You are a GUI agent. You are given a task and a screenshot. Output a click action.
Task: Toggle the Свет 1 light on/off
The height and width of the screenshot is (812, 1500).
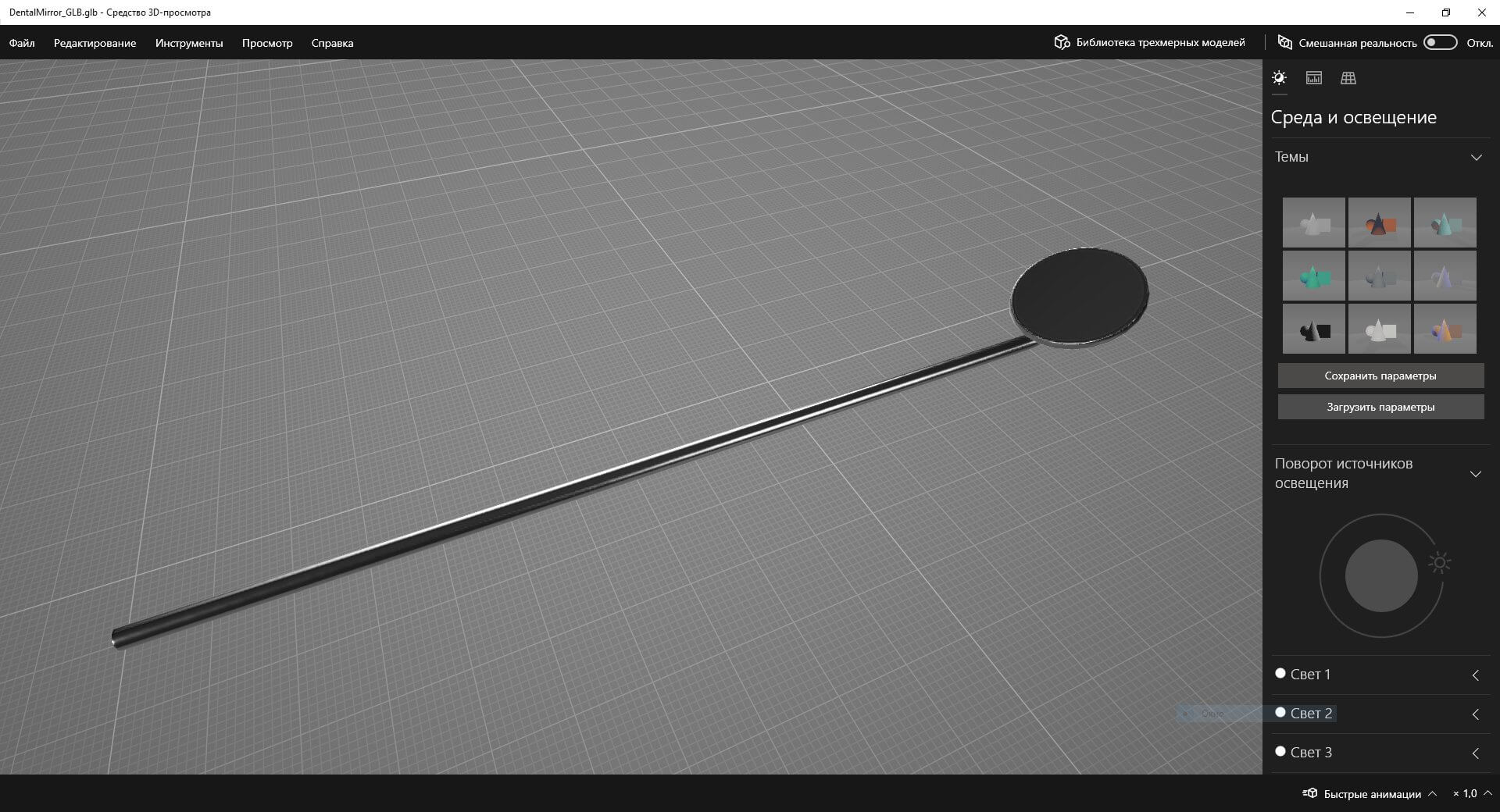1280,673
